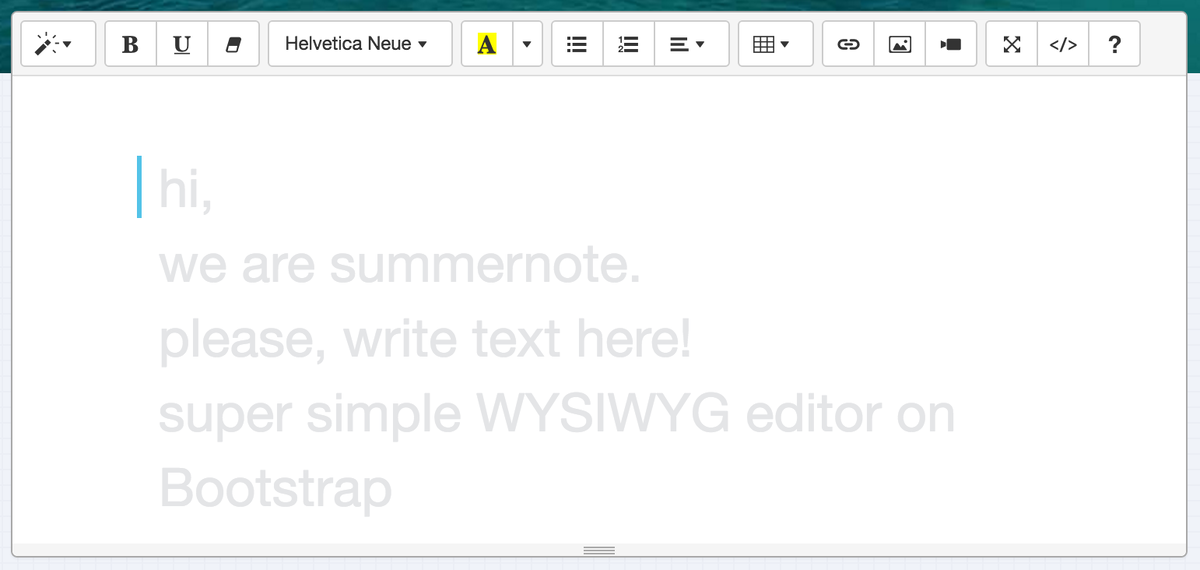Open the Helvetica Neue font dropdown
The height and width of the screenshot is (570, 1200).
pos(360,44)
